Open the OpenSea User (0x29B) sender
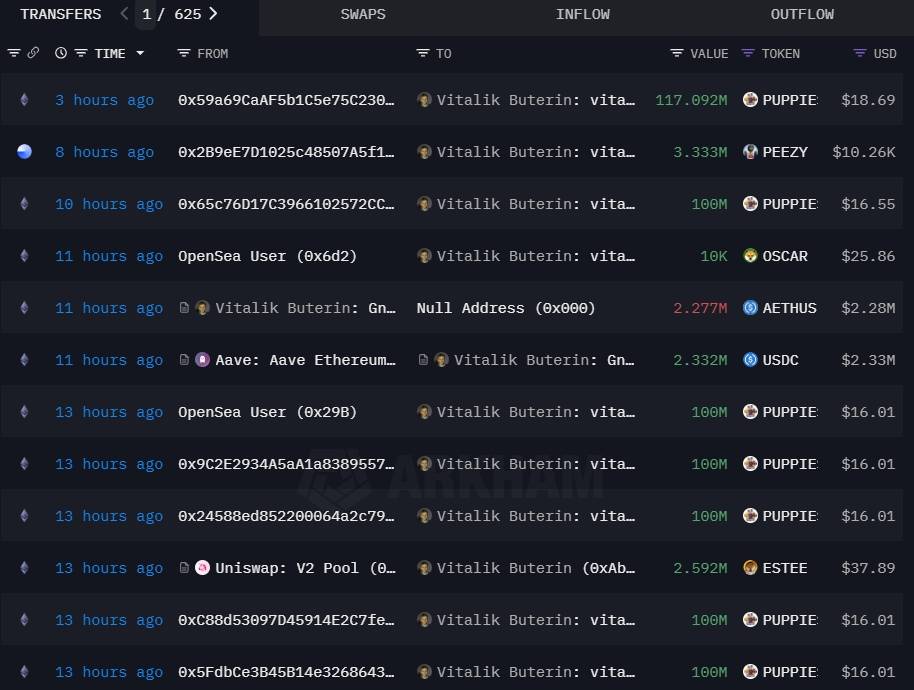 [268, 412]
